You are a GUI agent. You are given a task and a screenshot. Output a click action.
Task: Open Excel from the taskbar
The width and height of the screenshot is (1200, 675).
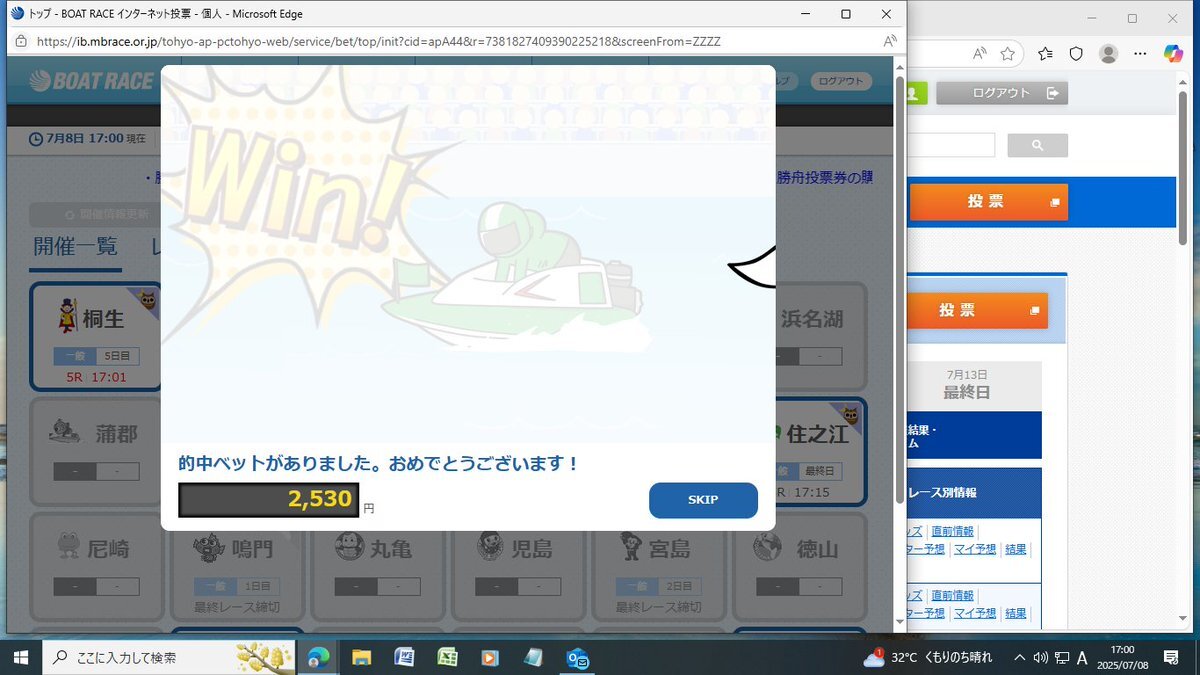pyautogui.click(x=447, y=657)
